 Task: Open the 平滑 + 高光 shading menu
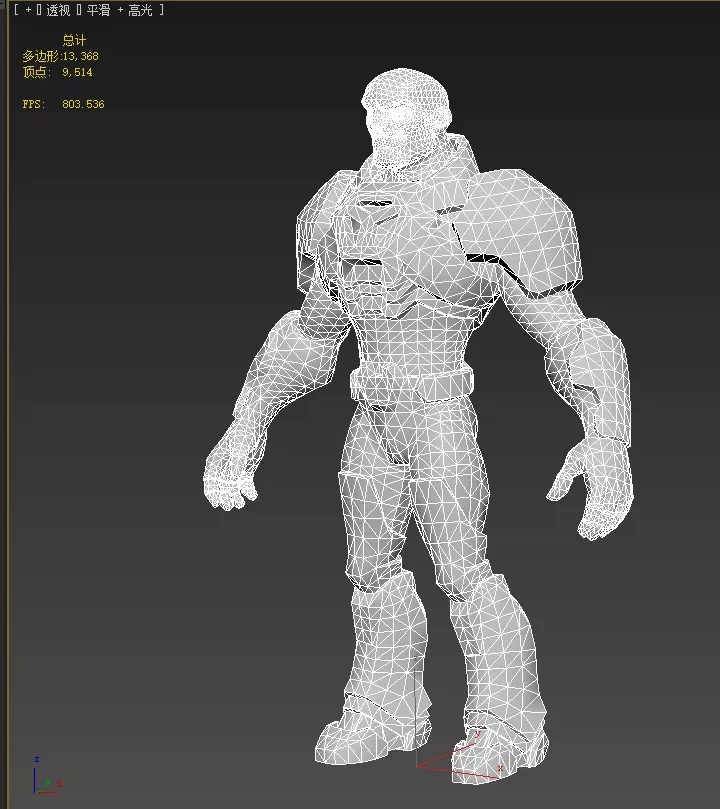tap(119, 10)
